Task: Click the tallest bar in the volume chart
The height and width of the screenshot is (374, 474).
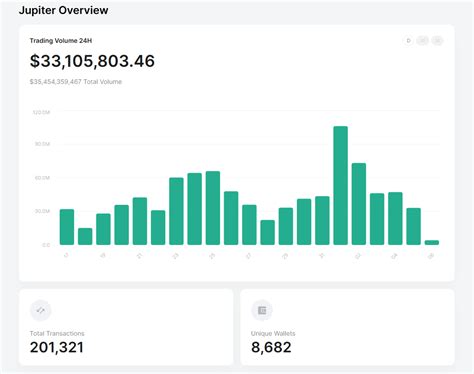Action: coord(340,186)
